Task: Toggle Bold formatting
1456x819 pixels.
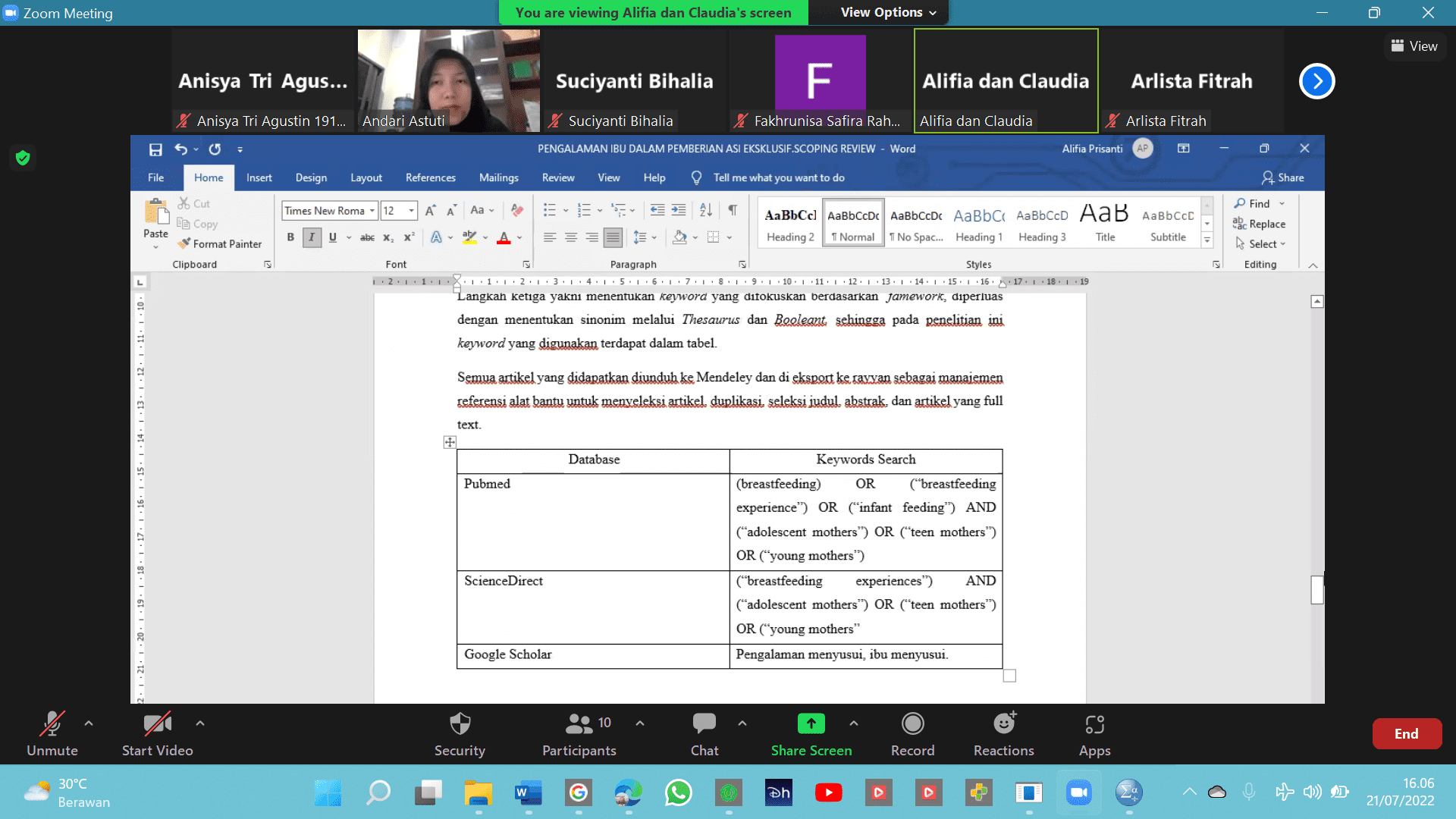Action: 290,237
